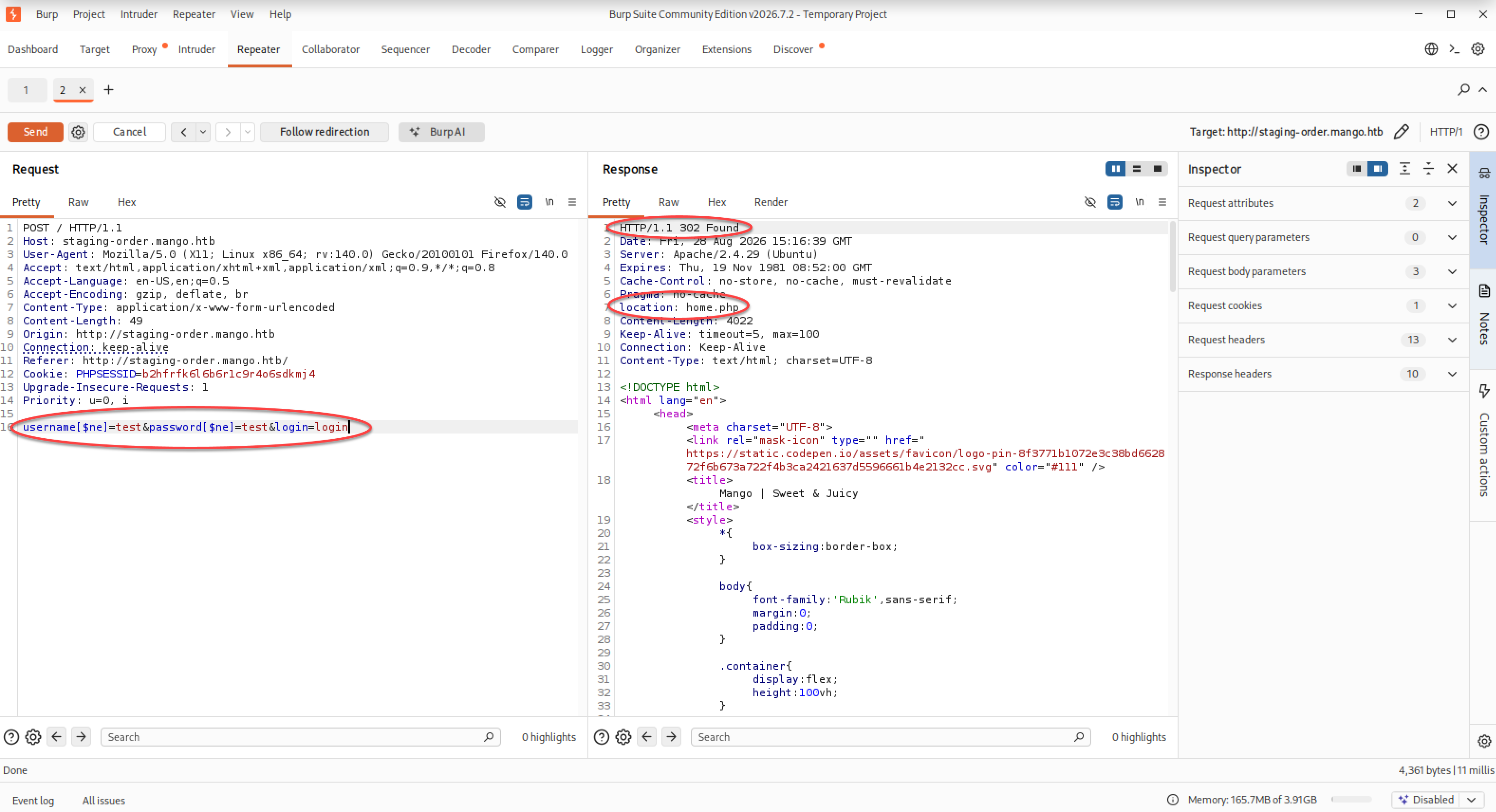
Task: Open the Send request settings gear
Action: pos(78,132)
